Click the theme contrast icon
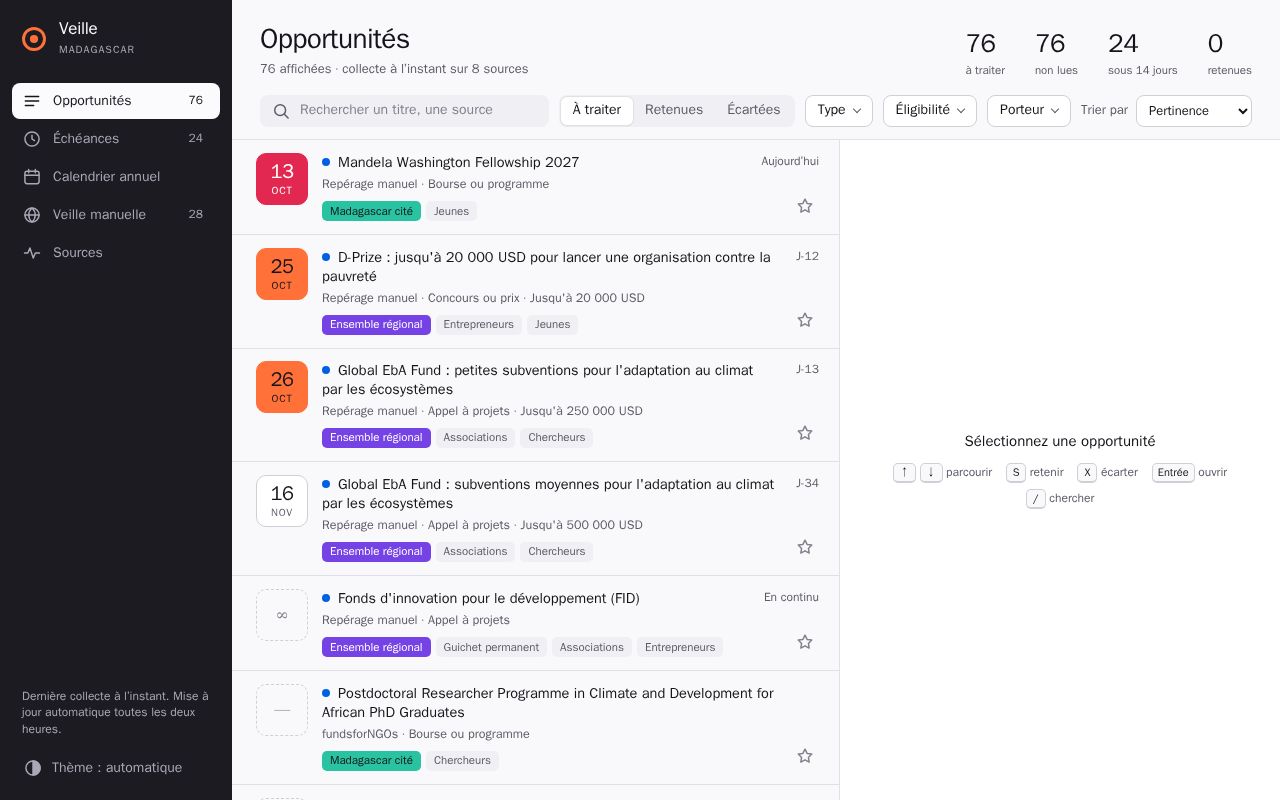Viewport: 1280px width, 800px height. click(33, 768)
